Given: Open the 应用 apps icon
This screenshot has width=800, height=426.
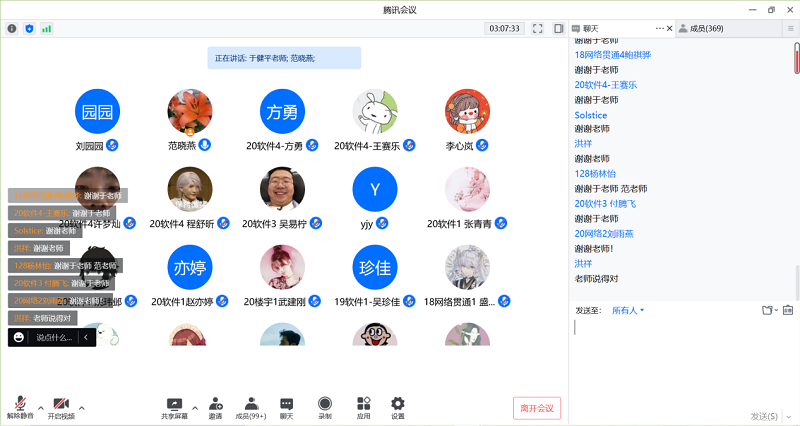Looking at the screenshot, I should pos(363,405).
